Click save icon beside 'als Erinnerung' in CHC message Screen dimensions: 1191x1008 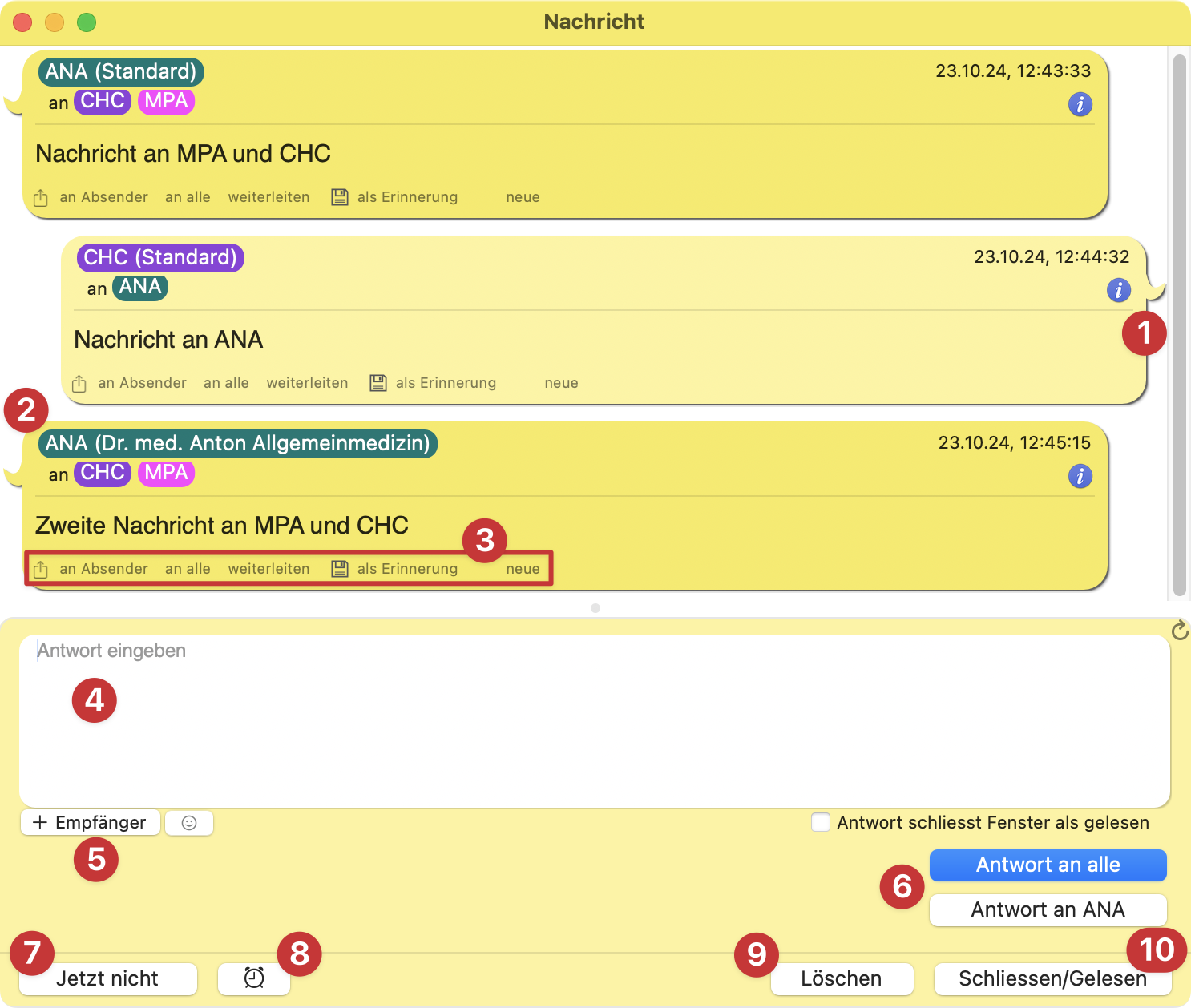(x=378, y=383)
